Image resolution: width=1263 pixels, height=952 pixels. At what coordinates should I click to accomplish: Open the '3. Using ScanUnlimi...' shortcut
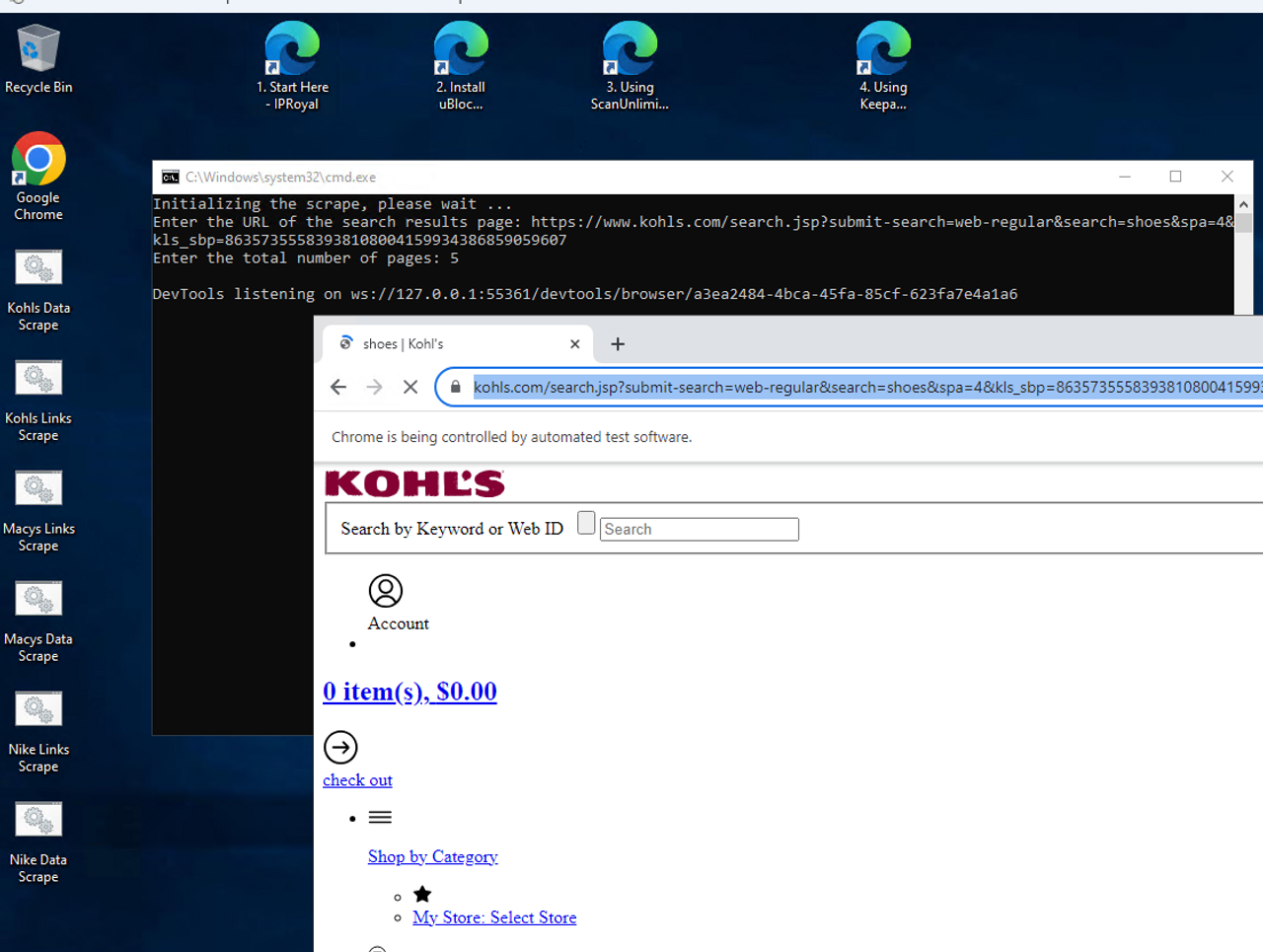[x=630, y=66]
